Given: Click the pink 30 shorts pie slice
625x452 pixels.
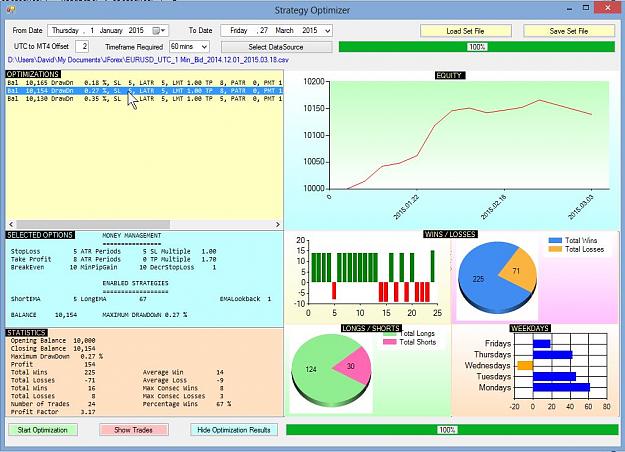Looking at the screenshot, I should [x=353, y=366].
